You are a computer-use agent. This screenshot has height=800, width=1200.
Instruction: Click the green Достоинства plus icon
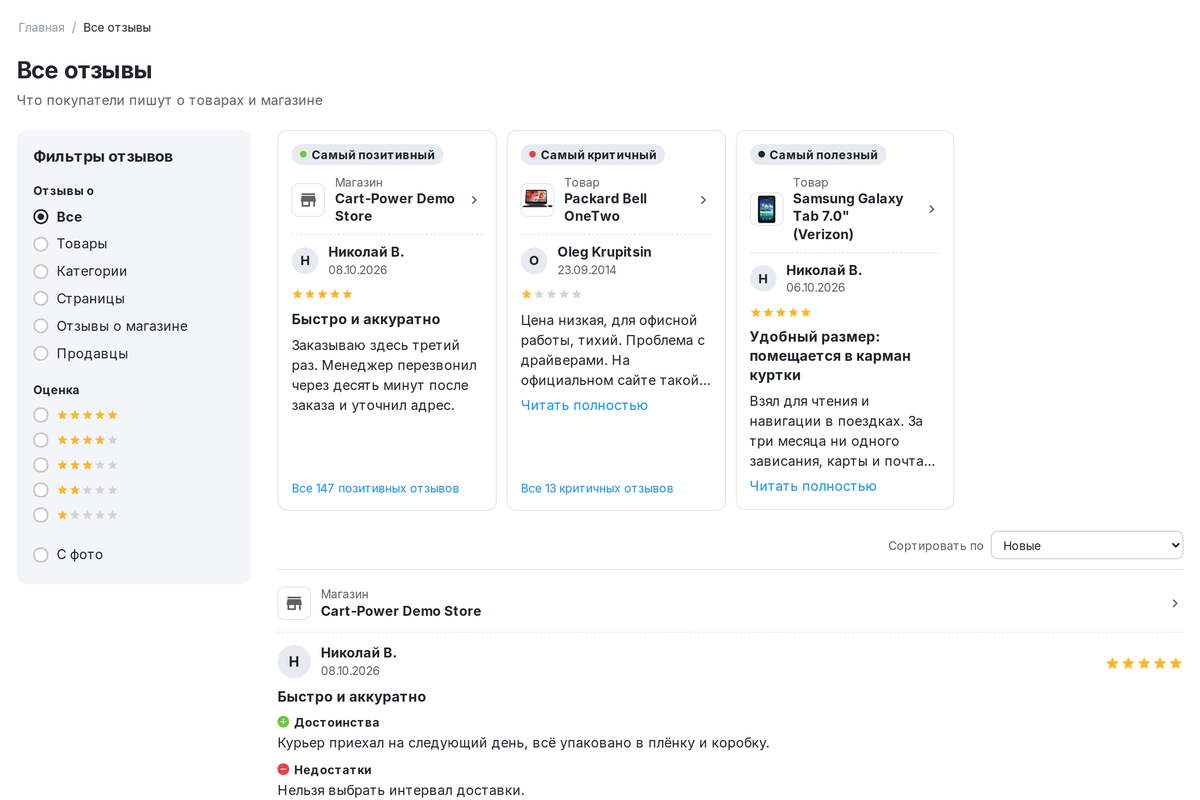283,722
